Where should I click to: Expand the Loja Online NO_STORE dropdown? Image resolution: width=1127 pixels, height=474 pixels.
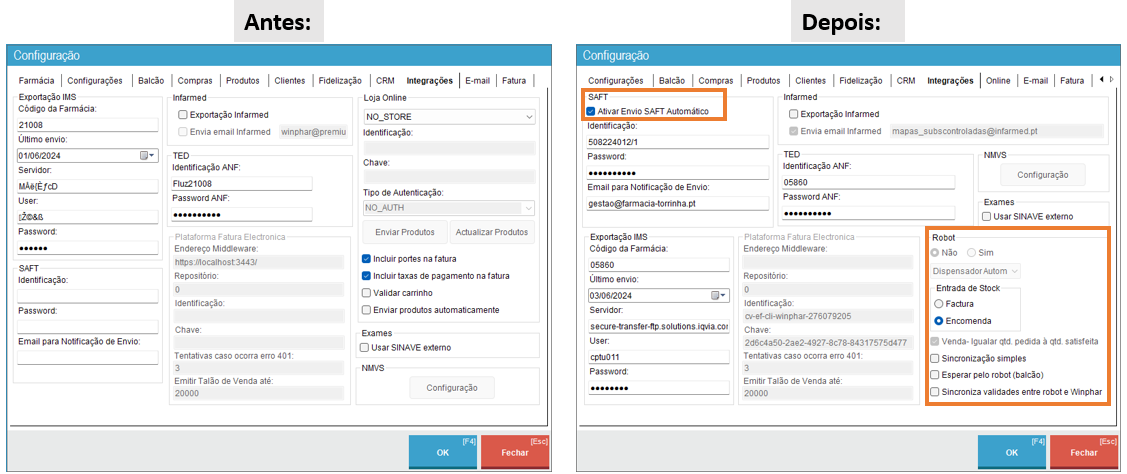click(x=528, y=117)
